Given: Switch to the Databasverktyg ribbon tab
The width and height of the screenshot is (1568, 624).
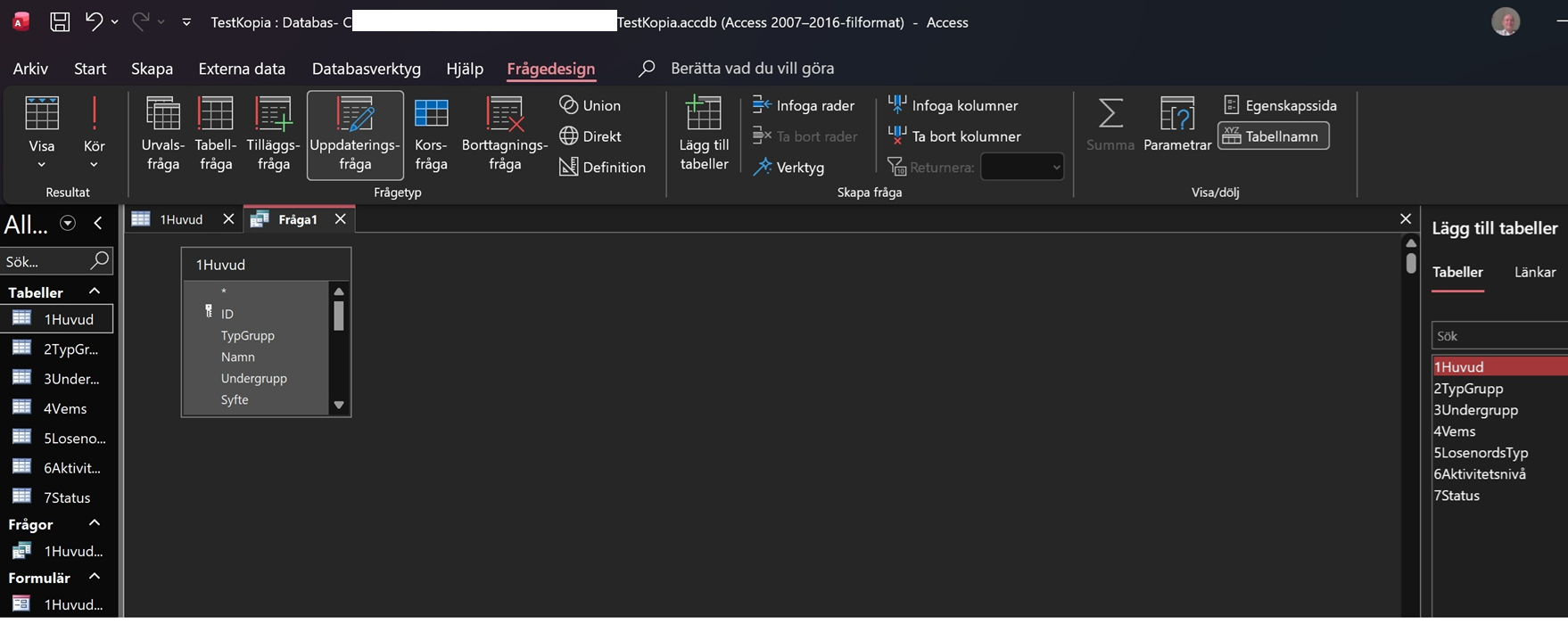Looking at the screenshot, I should (x=366, y=69).
